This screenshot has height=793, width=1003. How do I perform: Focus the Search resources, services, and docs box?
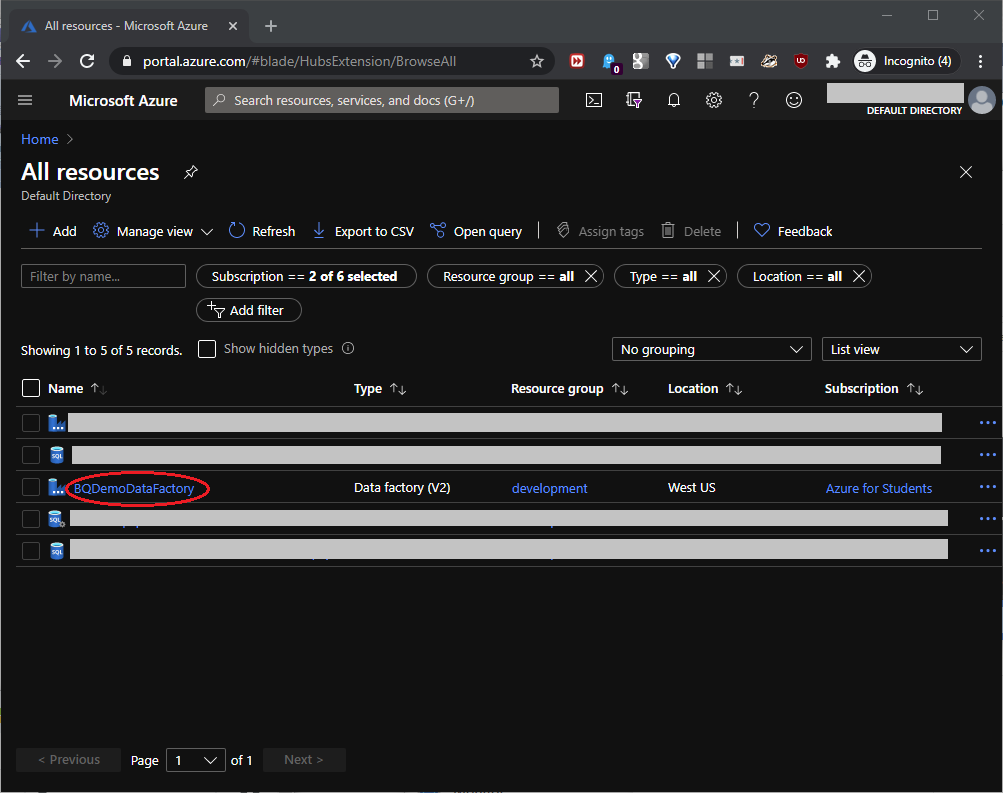[382, 100]
